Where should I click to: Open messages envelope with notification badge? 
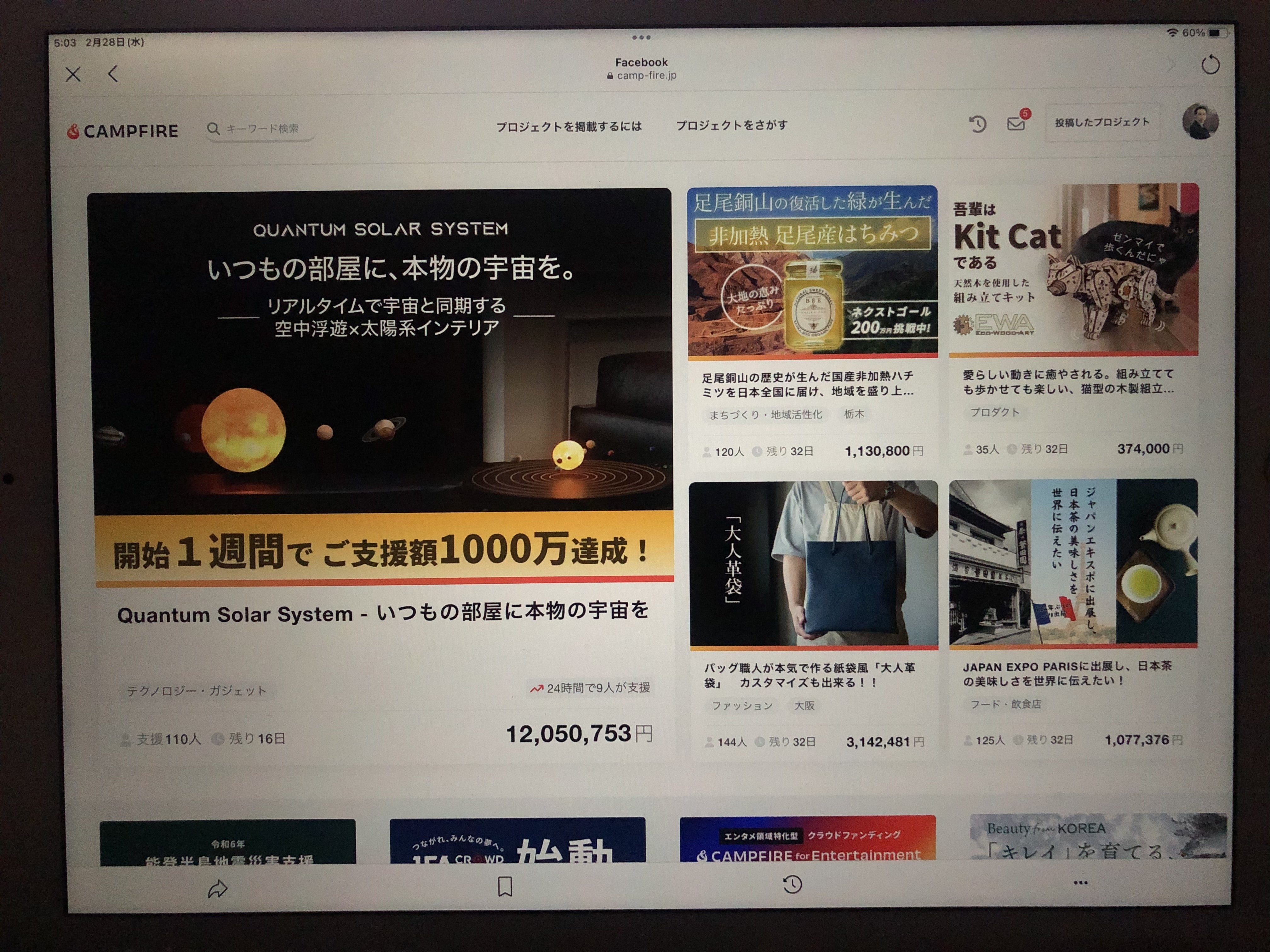[1016, 123]
